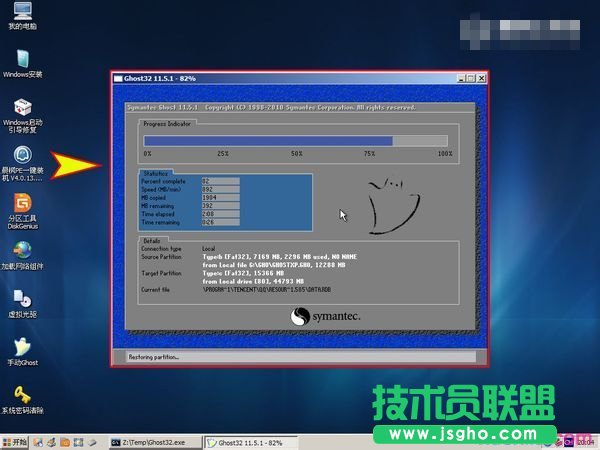Open the orange folder quick launch icon
Screen dimensions: 600x450
(x=65, y=442)
